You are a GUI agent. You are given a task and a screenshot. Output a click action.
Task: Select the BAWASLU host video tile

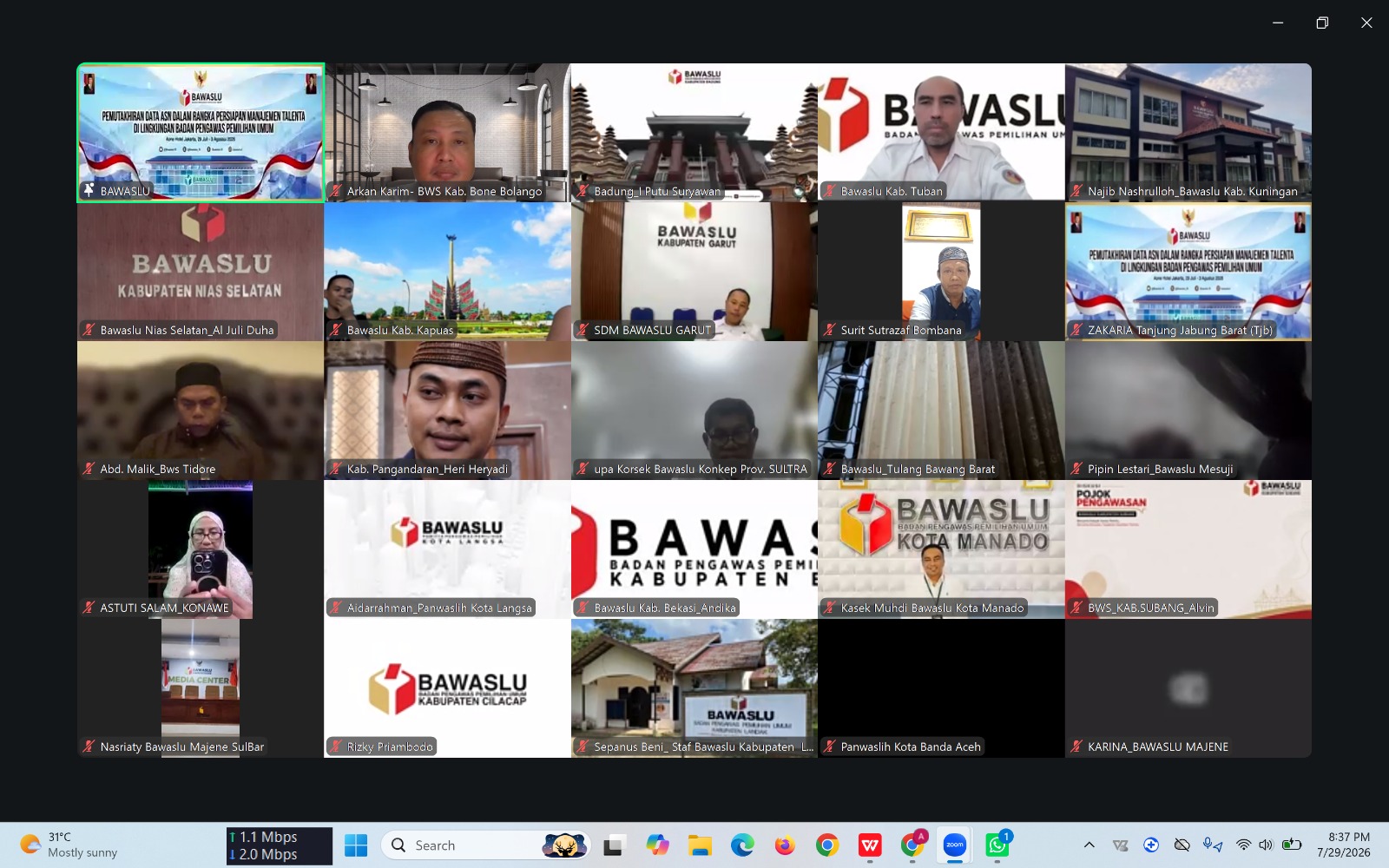pos(201,133)
